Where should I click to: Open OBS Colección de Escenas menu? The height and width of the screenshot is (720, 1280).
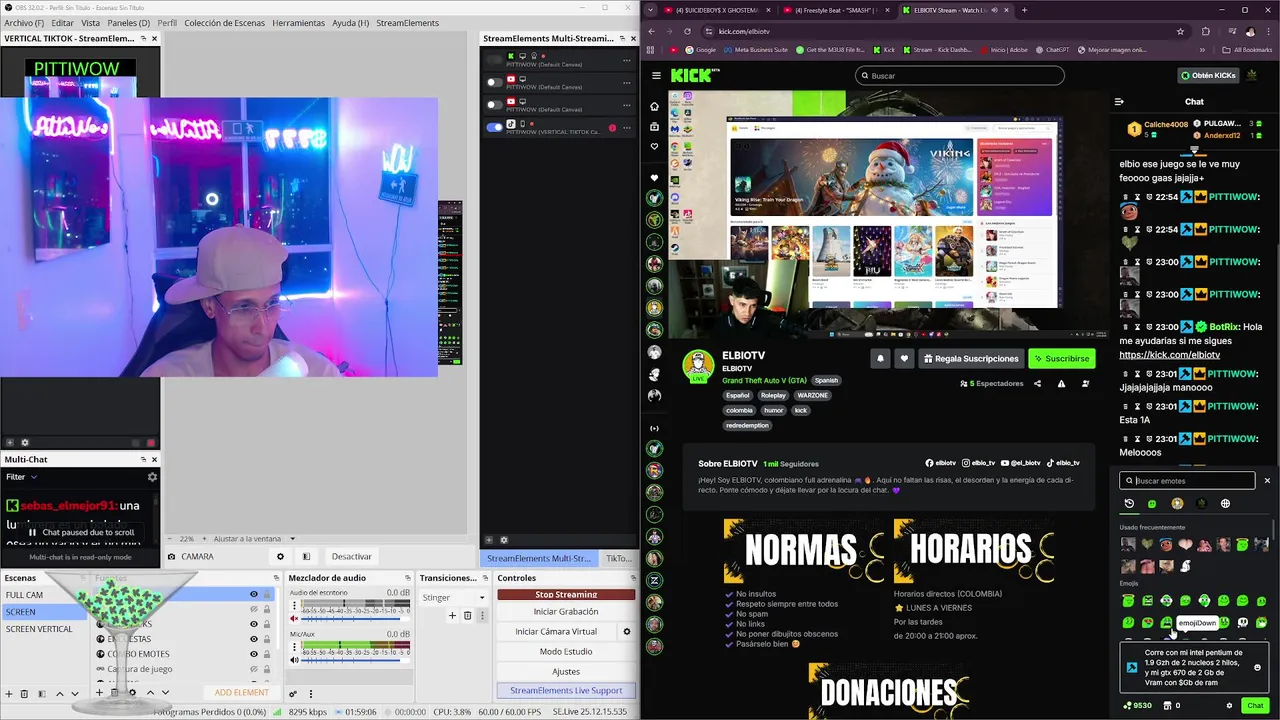225,23
